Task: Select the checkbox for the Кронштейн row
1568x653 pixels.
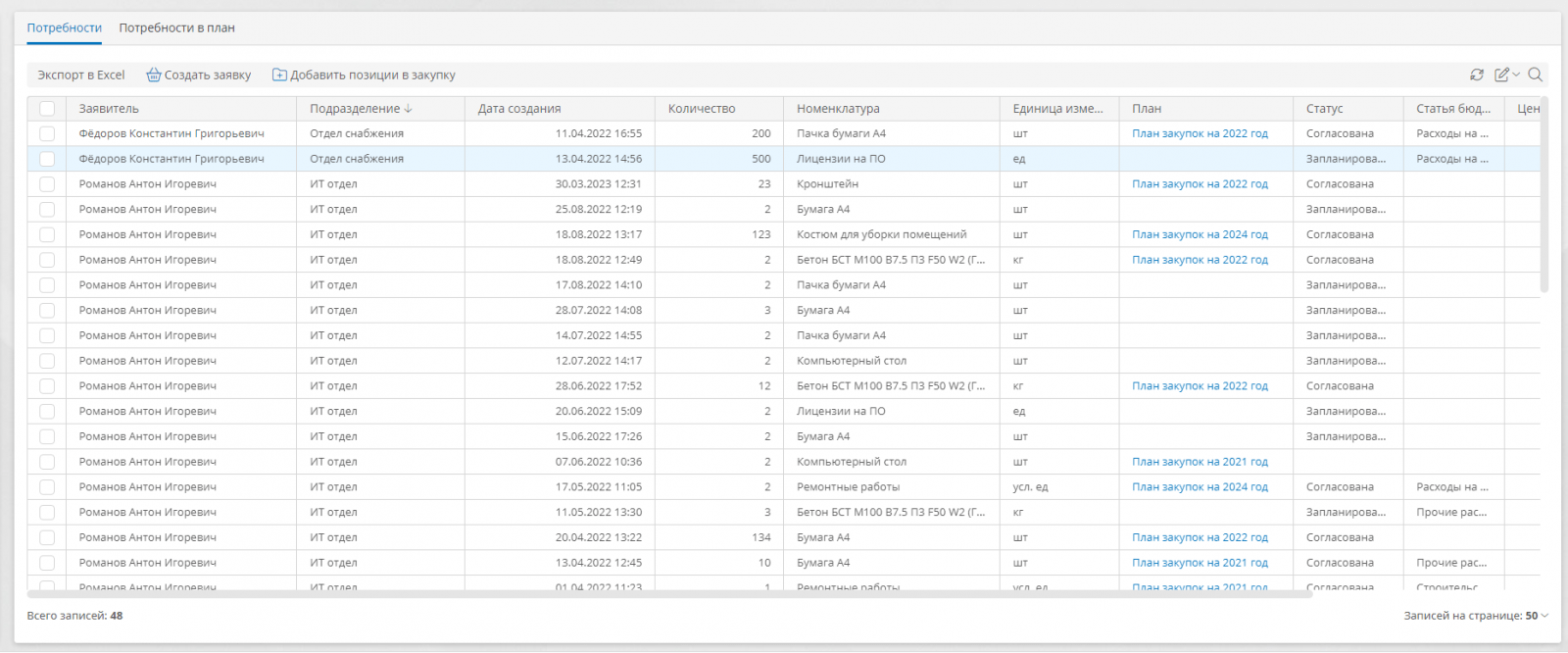Action: (47, 184)
